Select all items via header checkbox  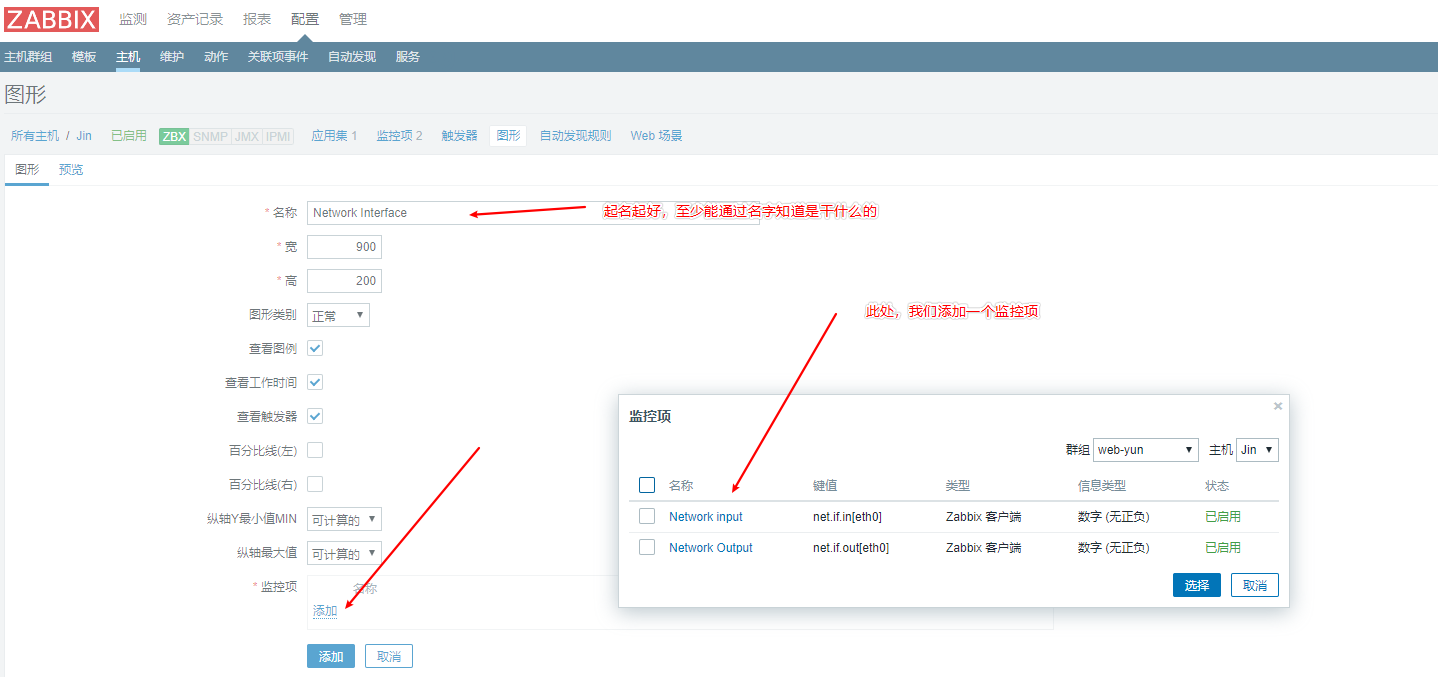coord(647,485)
